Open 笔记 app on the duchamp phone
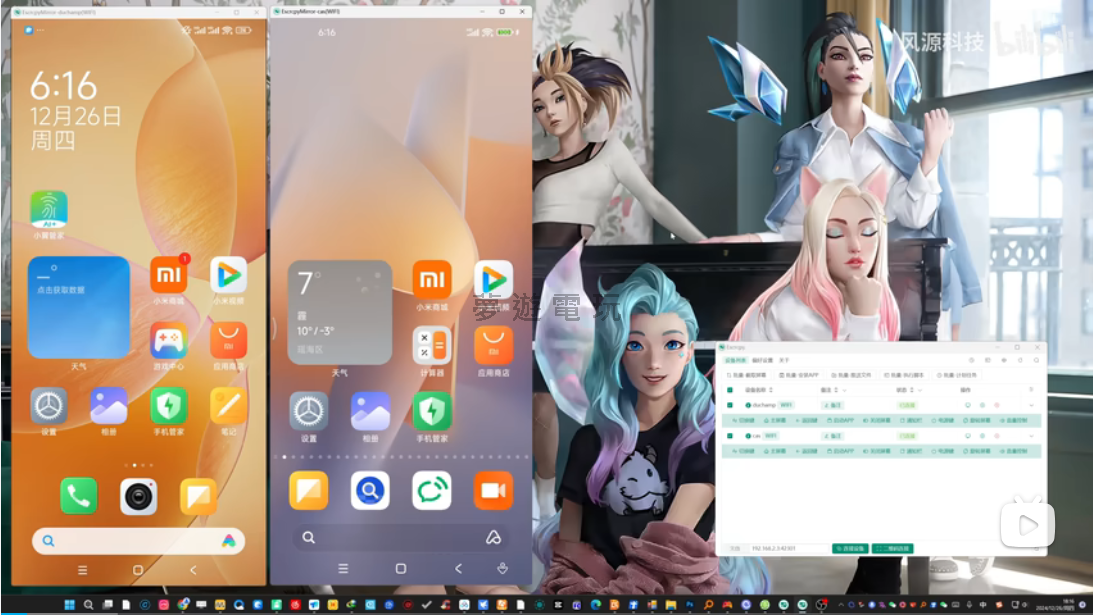 point(229,406)
